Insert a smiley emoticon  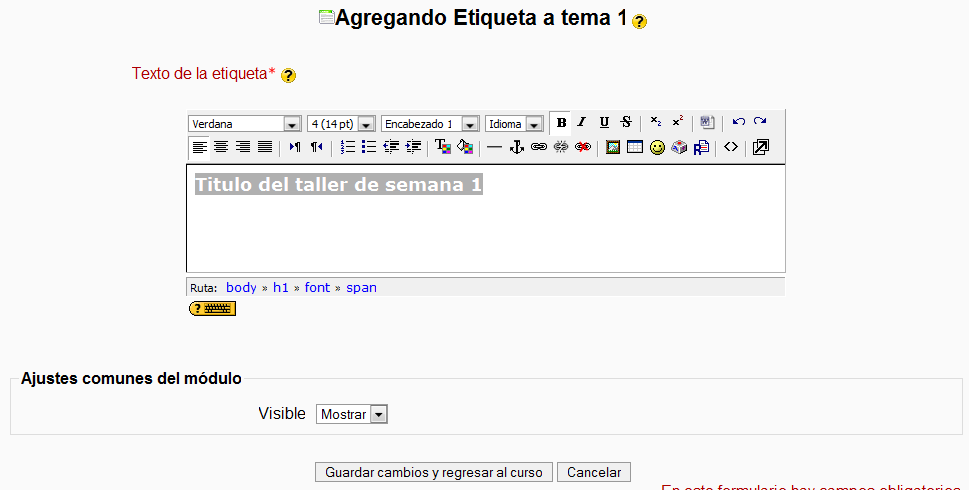[x=657, y=147]
